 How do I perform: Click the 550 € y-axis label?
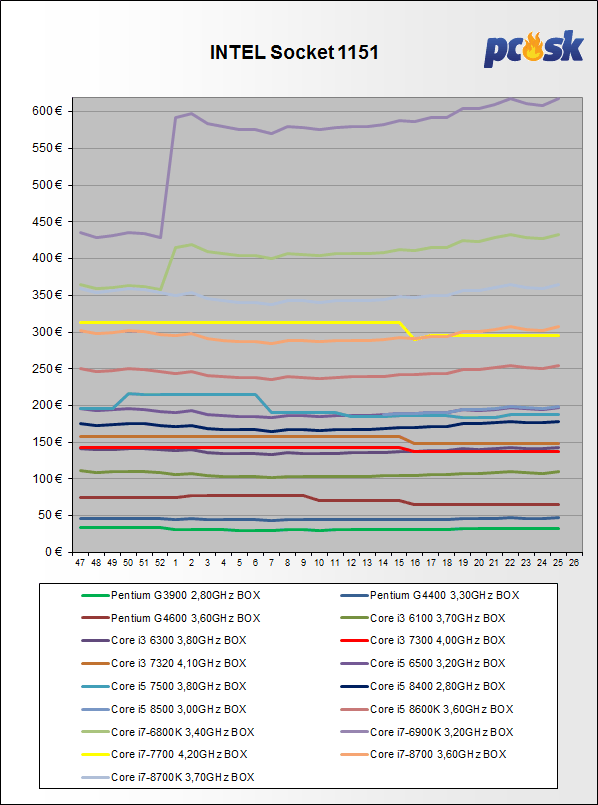[47, 148]
